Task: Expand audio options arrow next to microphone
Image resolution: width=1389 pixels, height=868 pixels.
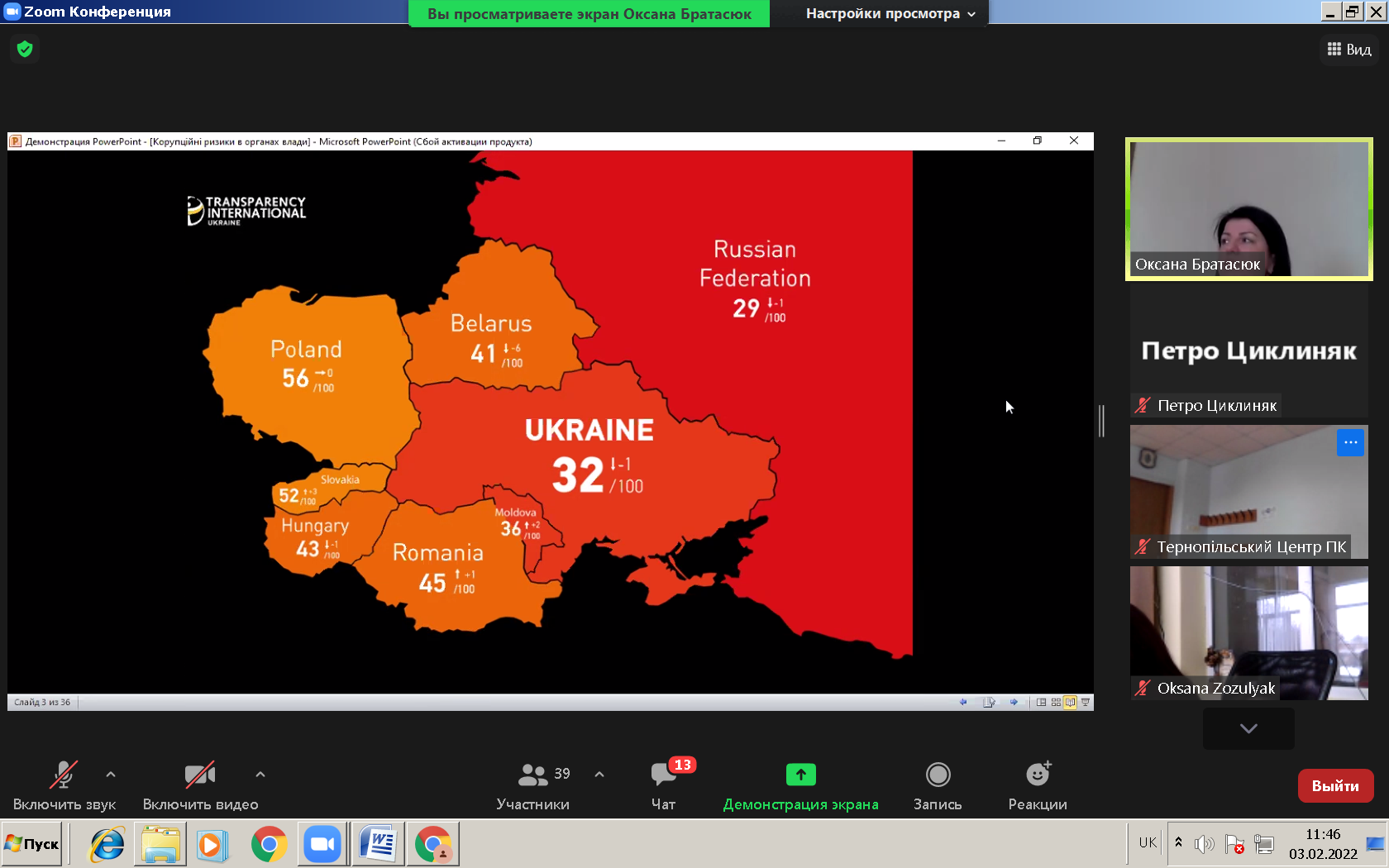Action: point(111,775)
